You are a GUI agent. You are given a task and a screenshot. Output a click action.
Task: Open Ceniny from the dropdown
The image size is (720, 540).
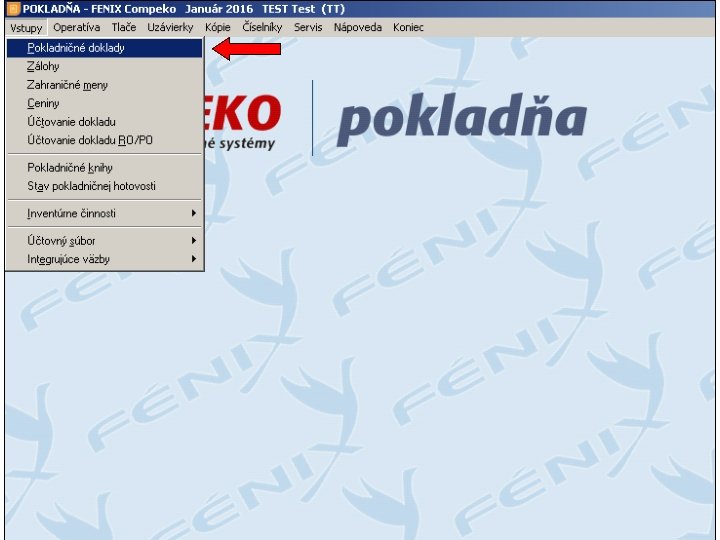click(105, 103)
